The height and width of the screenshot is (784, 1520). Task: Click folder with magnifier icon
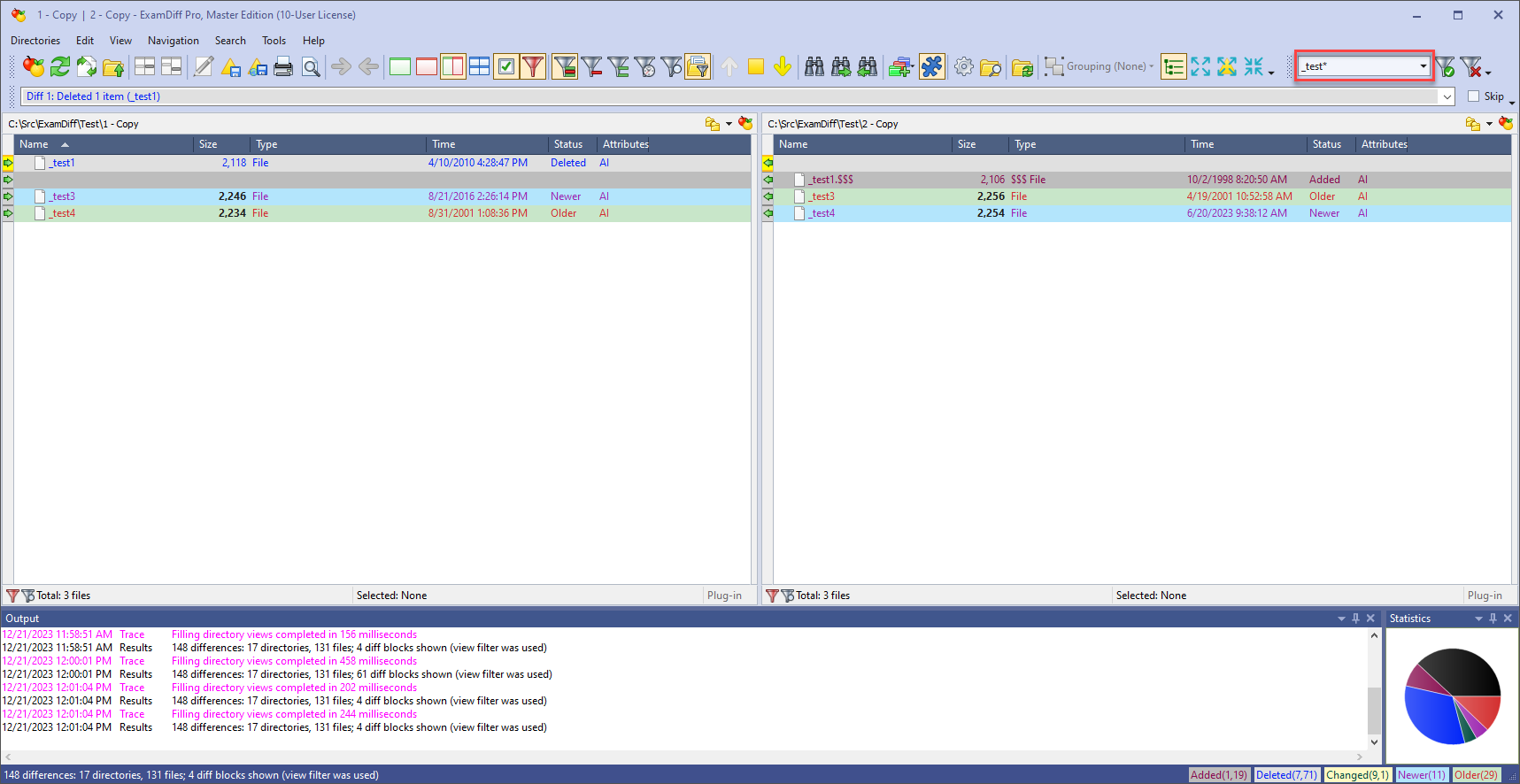991,66
